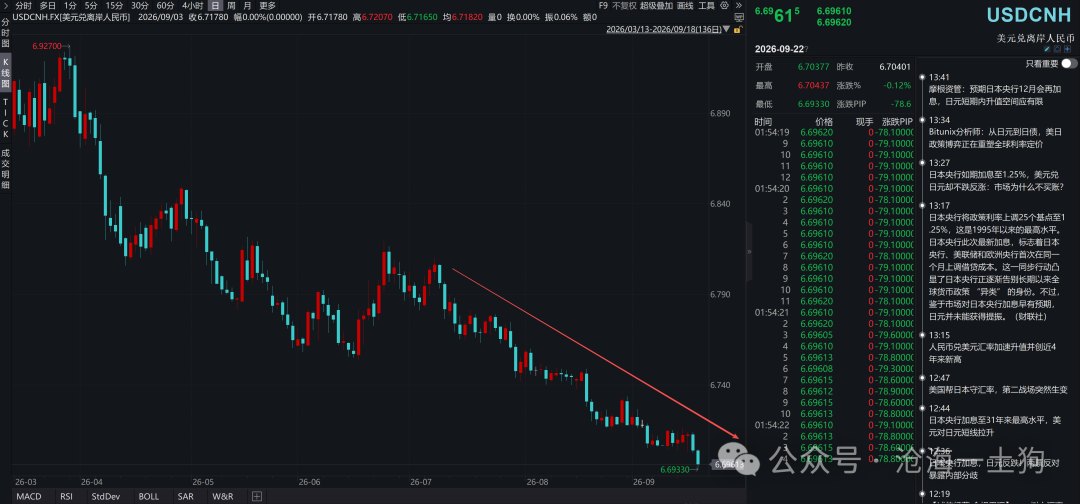Open chart settings gear icon
Viewport: 1080px width, 504px height.
click(725, 6)
